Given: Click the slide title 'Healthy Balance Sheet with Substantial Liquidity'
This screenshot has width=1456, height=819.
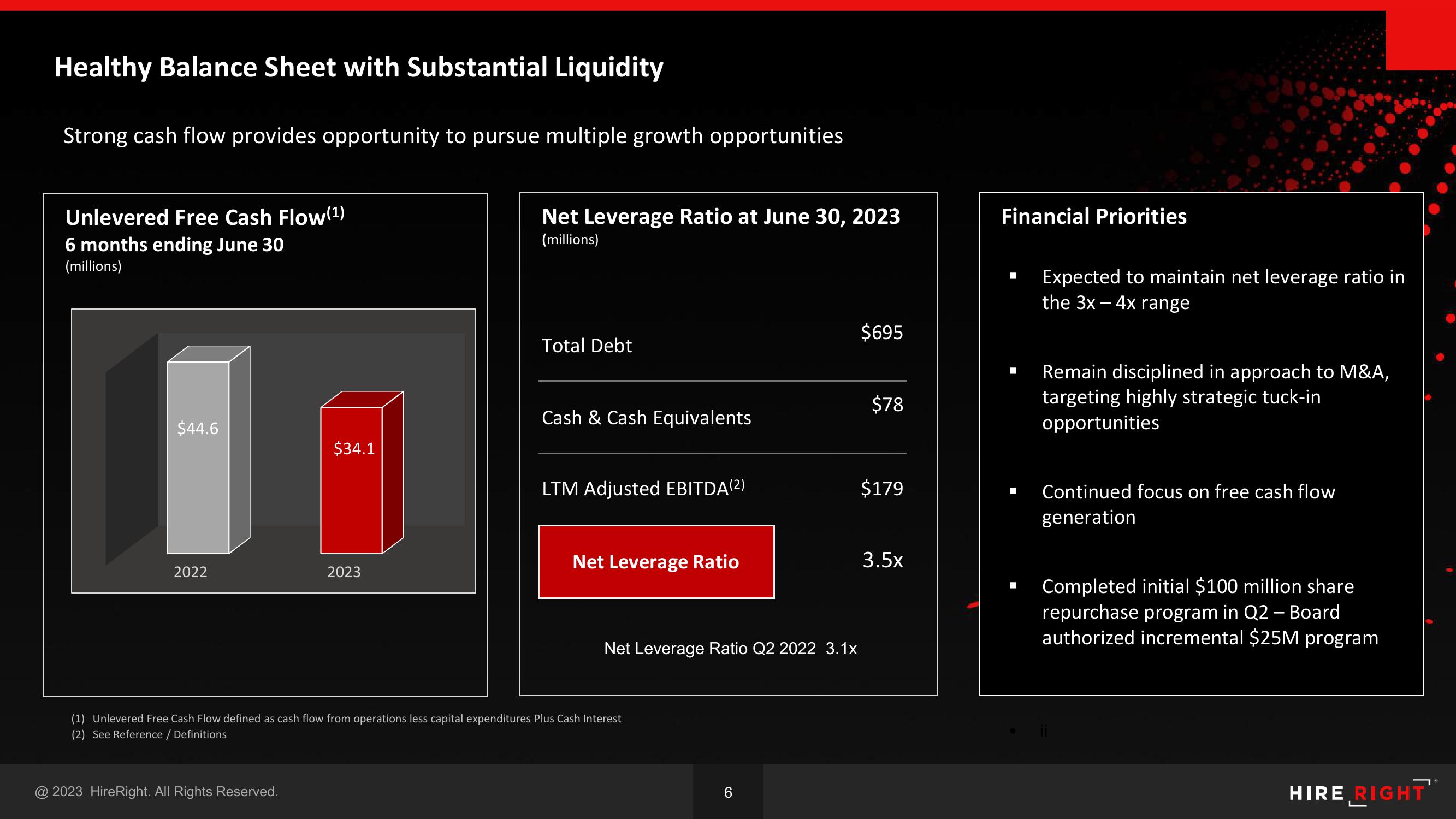Looking at the screenshot, I should click(x=359, y=67).
